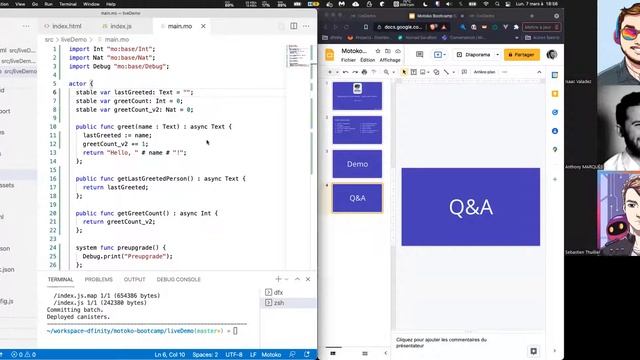Select the Demo slide thumbnail
The width and height of the screenshot is (640, 360).
[x=357, y=164]
